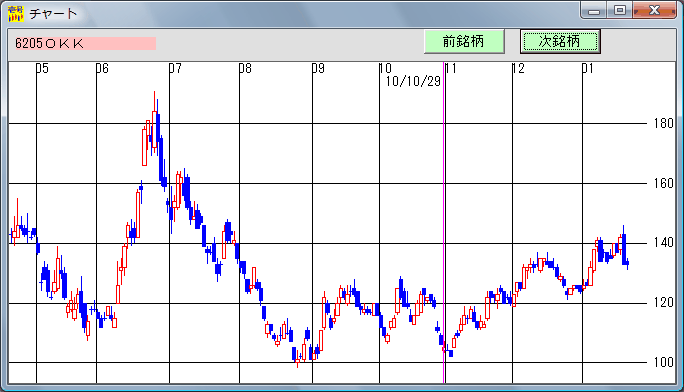
Task: Click the 前銘柄 button
Action: [464, 41]
